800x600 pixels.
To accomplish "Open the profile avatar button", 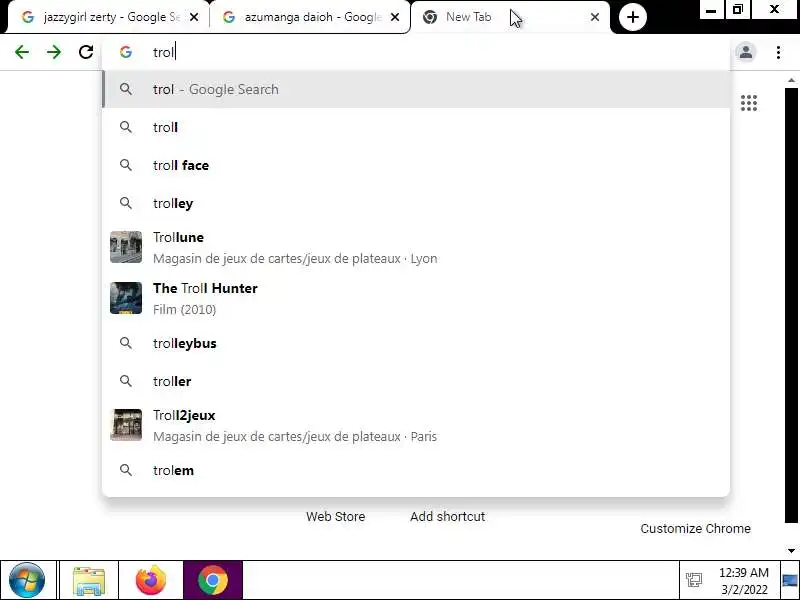I will 745,52.
